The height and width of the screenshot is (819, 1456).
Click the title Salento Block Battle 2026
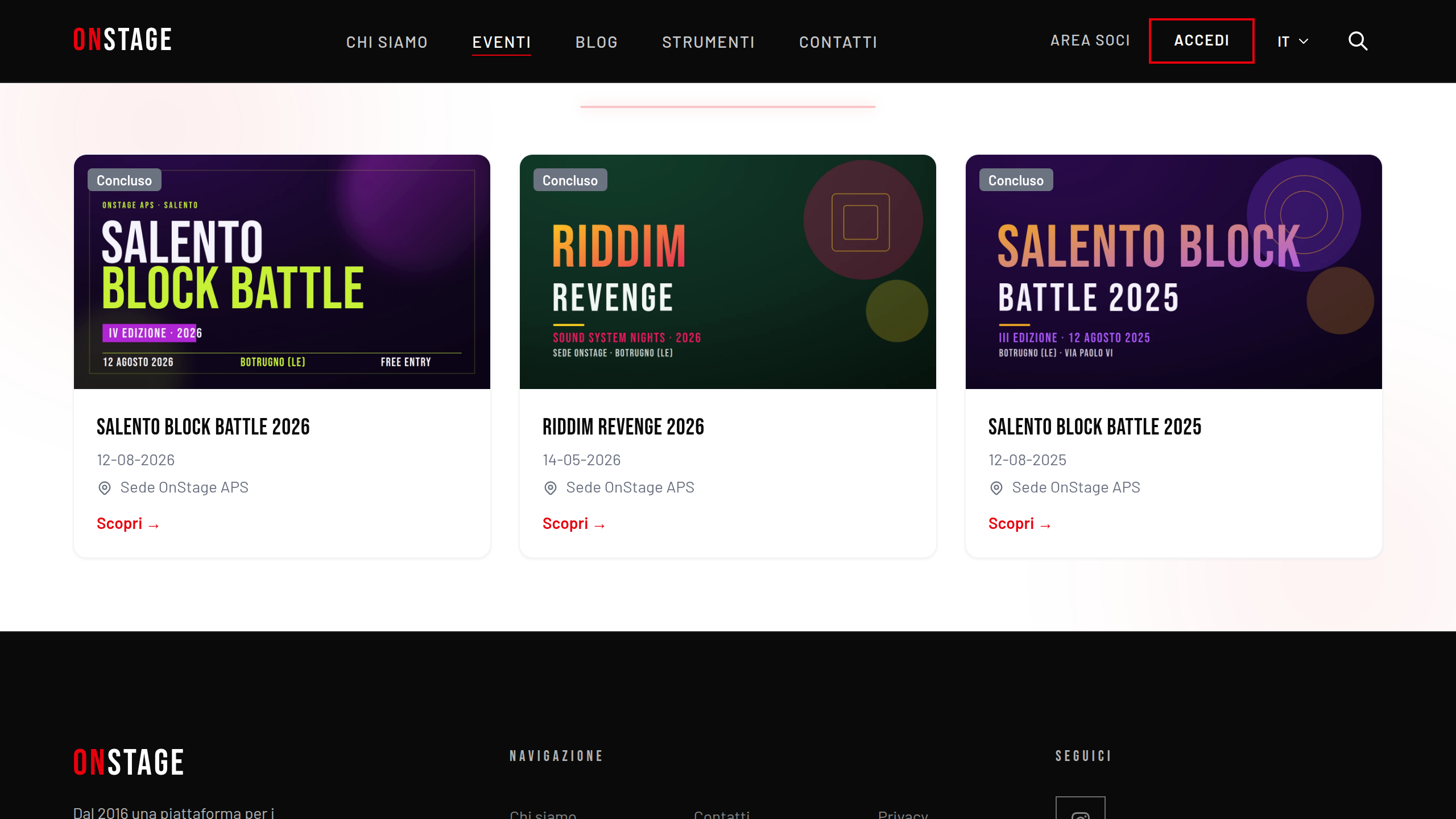[203, 427]
